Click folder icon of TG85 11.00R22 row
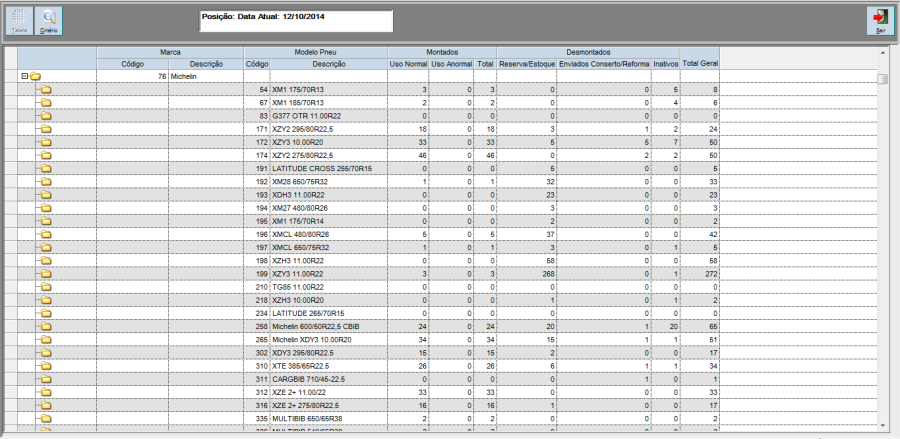Viewport: 900px width, 439px height. tap(46, 287)
